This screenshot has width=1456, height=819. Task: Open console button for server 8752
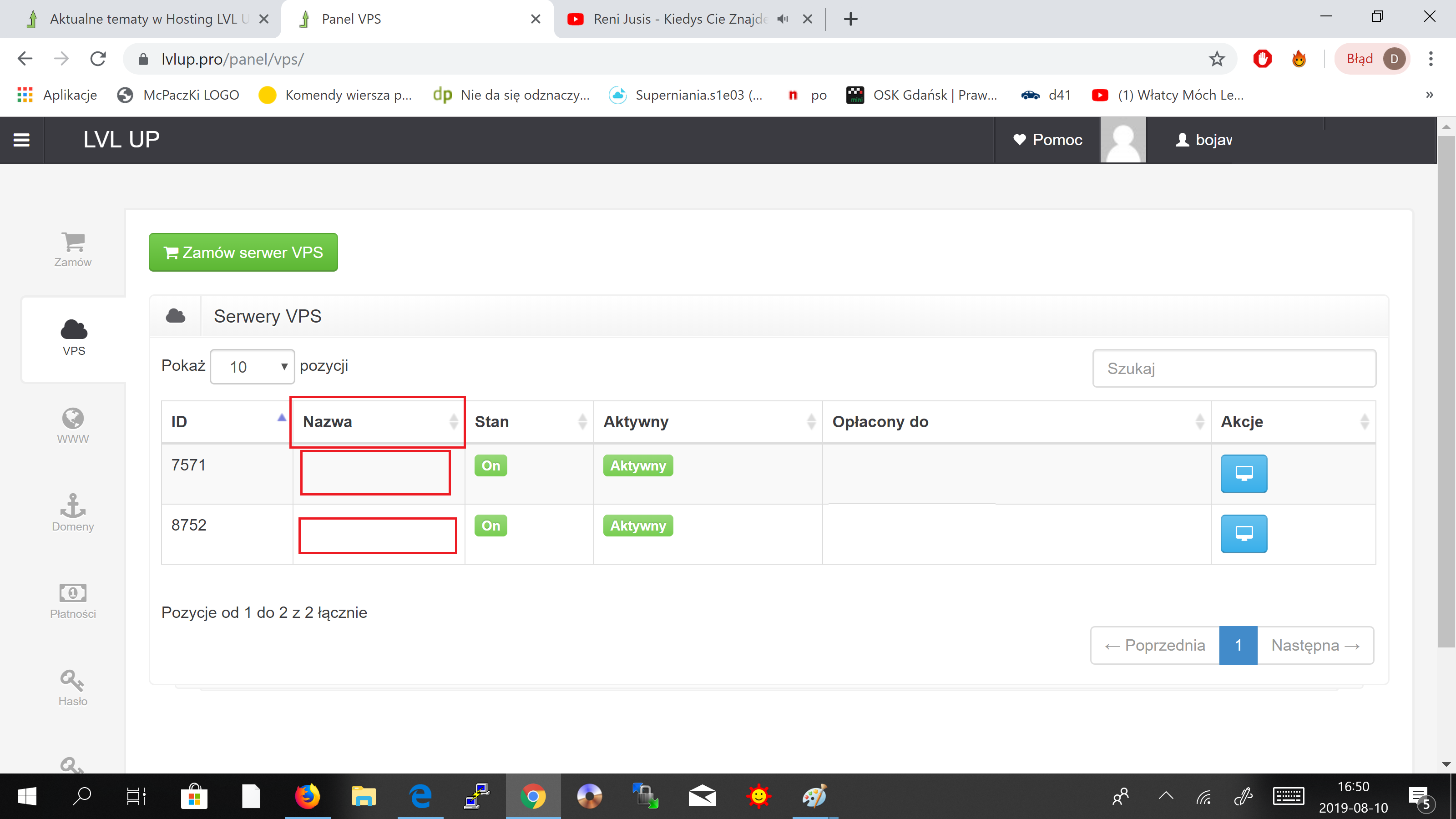(x=1244, y=533)
